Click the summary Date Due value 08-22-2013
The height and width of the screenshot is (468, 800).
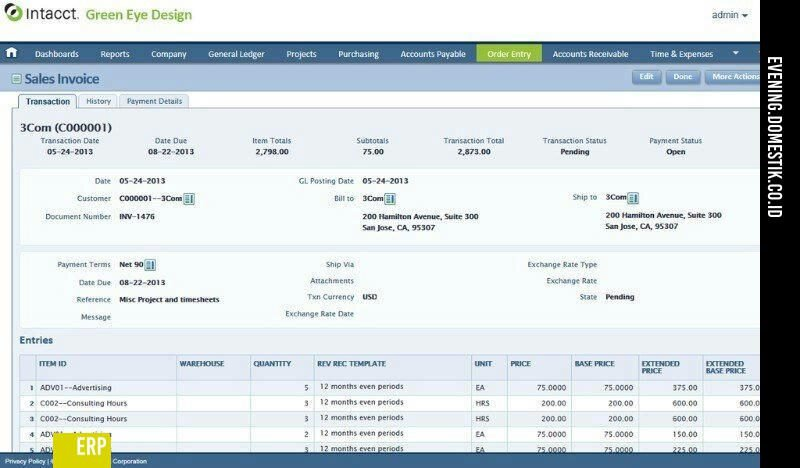171,152
